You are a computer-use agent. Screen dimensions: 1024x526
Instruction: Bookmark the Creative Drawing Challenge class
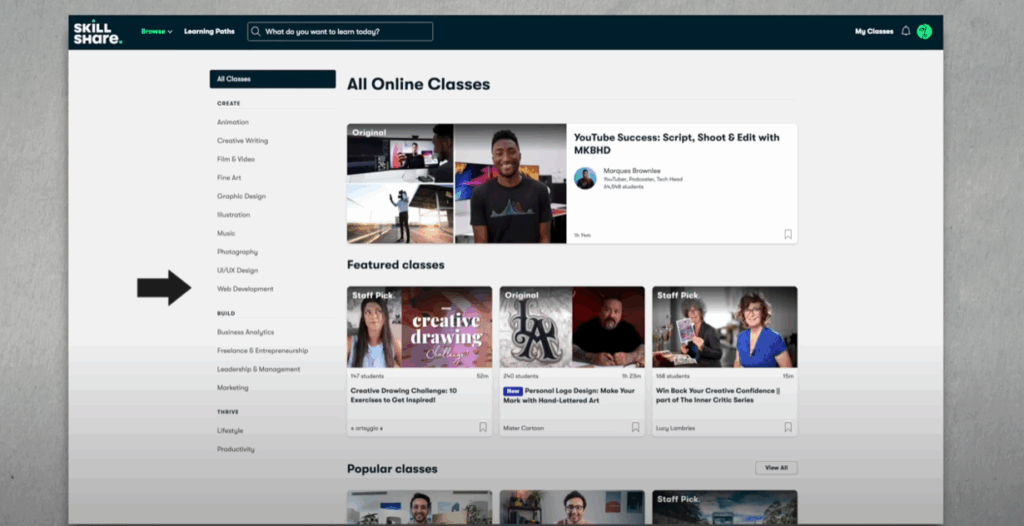tap(483, 427)
